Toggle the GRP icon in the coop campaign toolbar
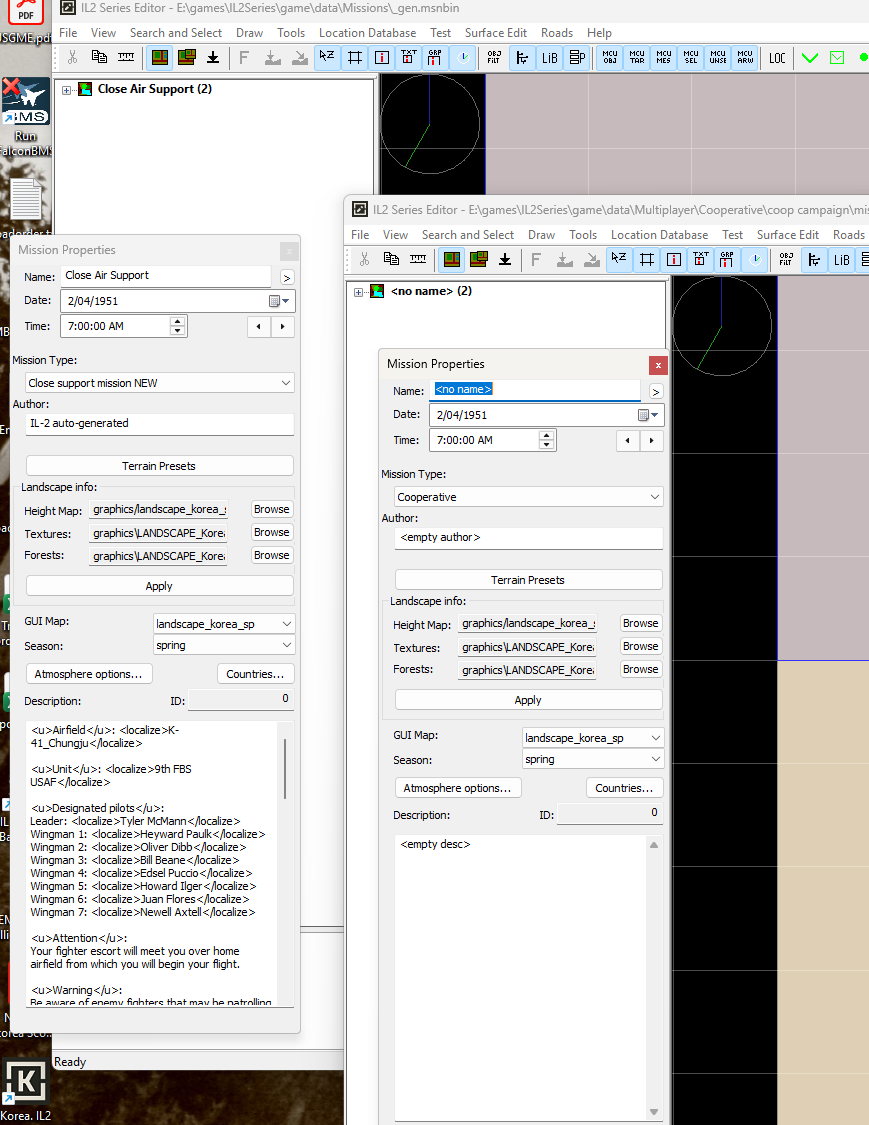Image resolution: width=869 pixels, height=1125 pixels. [727, 260]
